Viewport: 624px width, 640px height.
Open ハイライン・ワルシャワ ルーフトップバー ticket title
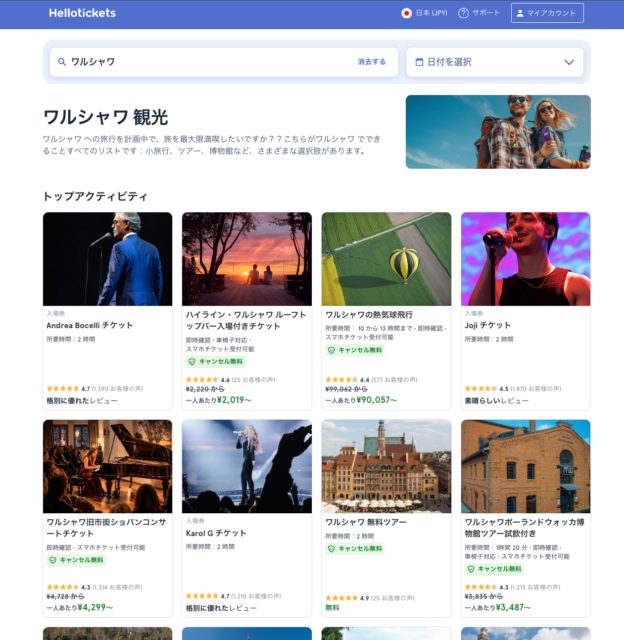pos(246,320)
